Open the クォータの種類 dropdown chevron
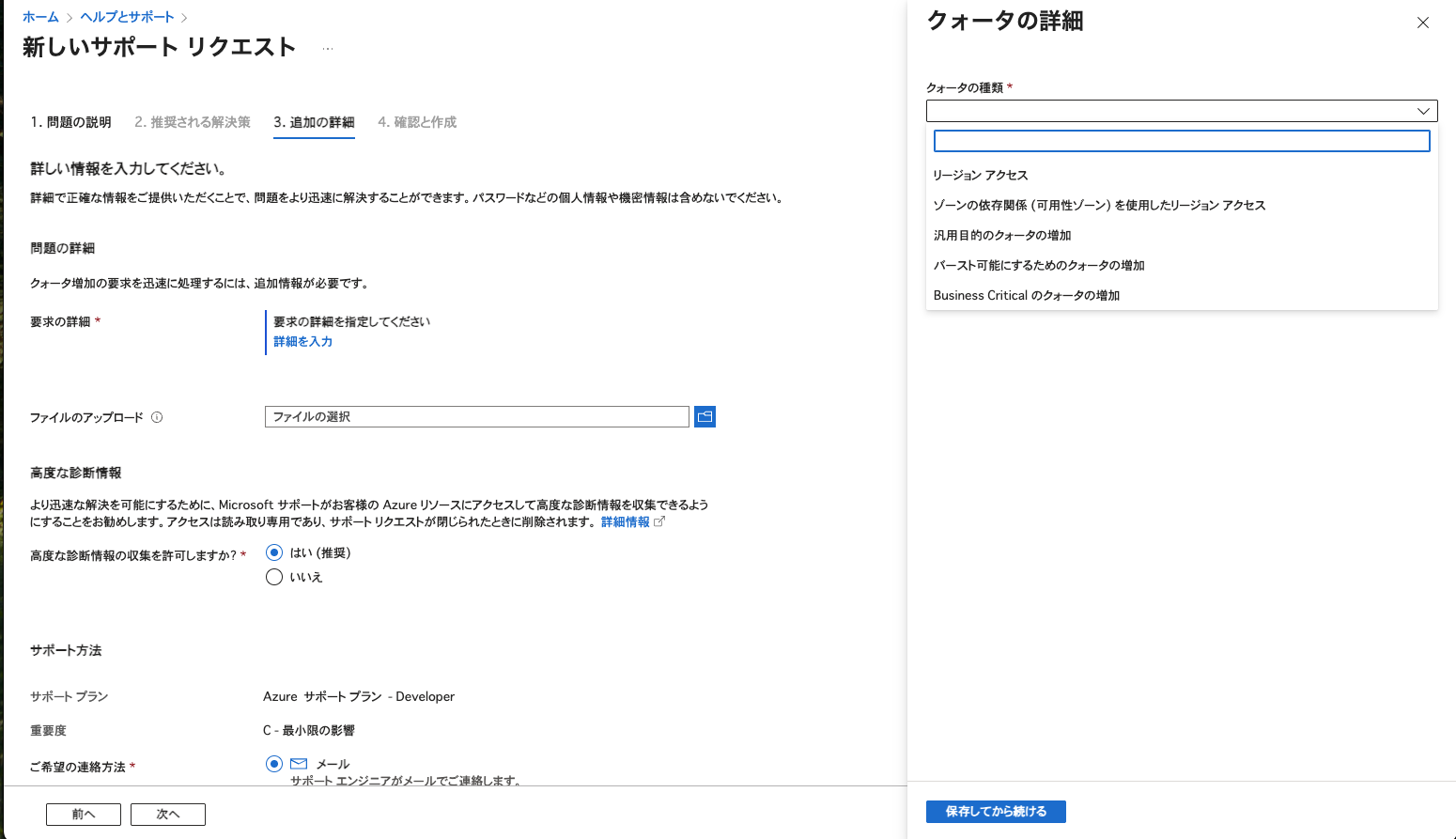 [1424, 111]
